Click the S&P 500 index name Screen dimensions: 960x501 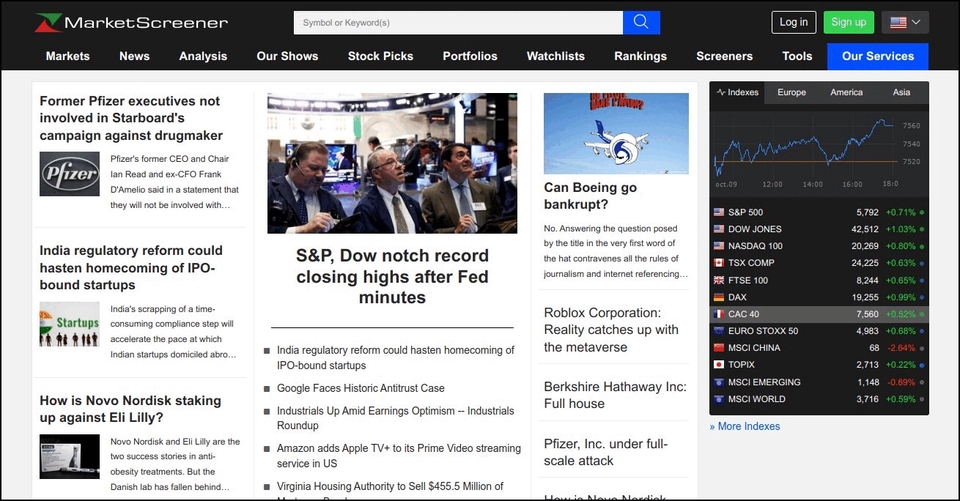(x=745, y=213)
